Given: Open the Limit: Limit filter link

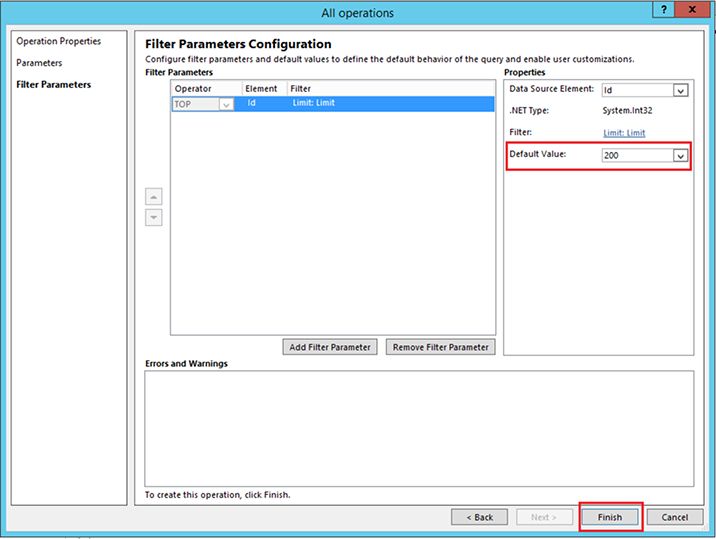Looking at the screenshot, I should [624, 133].
